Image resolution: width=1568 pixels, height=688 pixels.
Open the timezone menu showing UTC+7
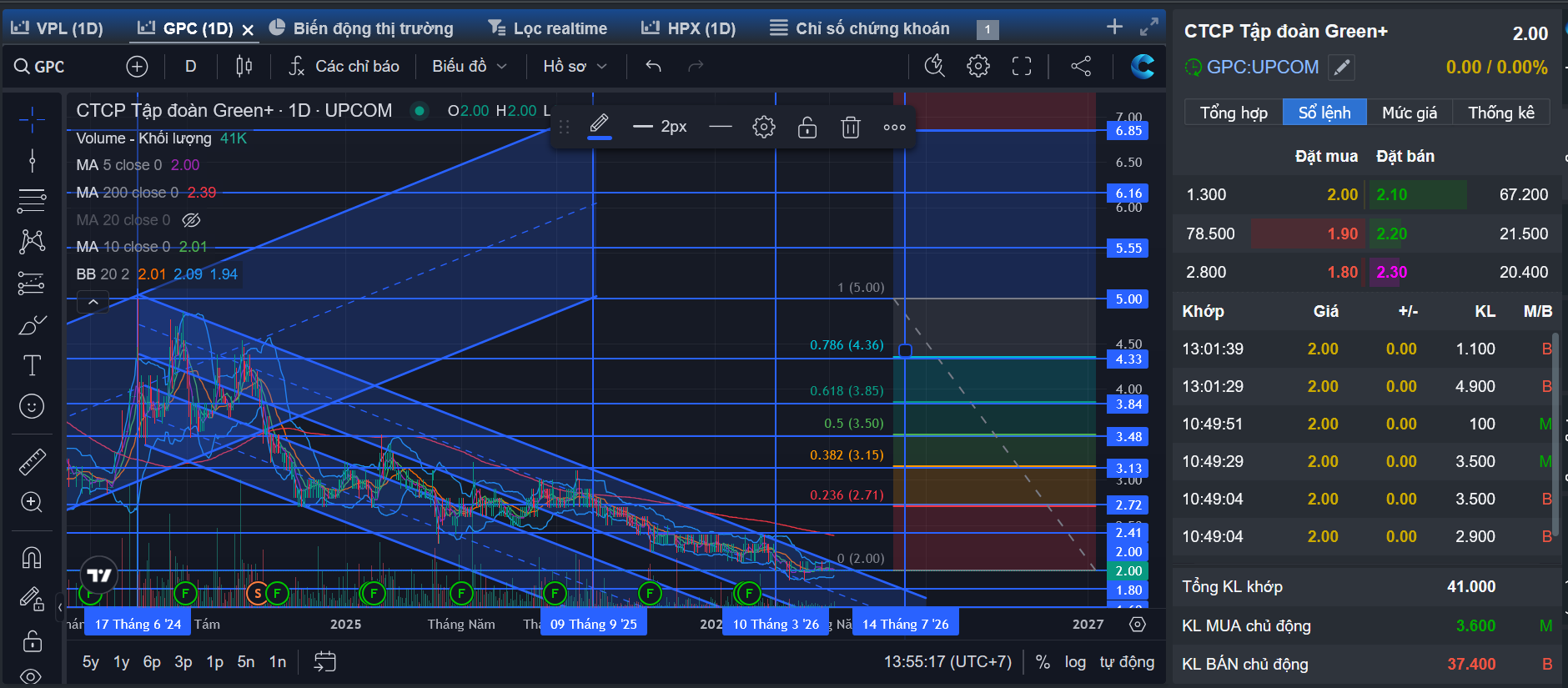[x=947, y=662]
